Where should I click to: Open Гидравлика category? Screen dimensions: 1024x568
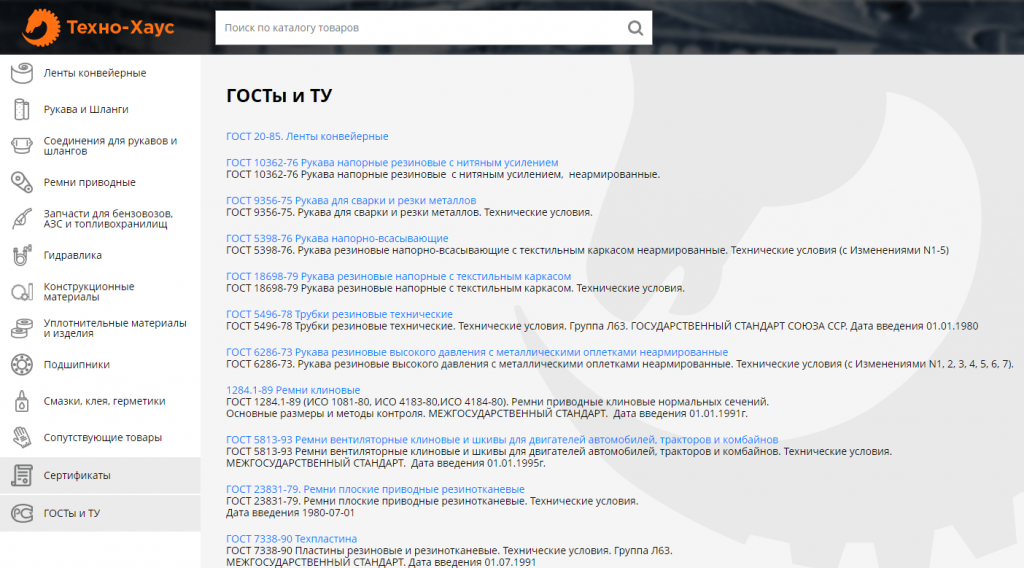(x=72, y=255)
